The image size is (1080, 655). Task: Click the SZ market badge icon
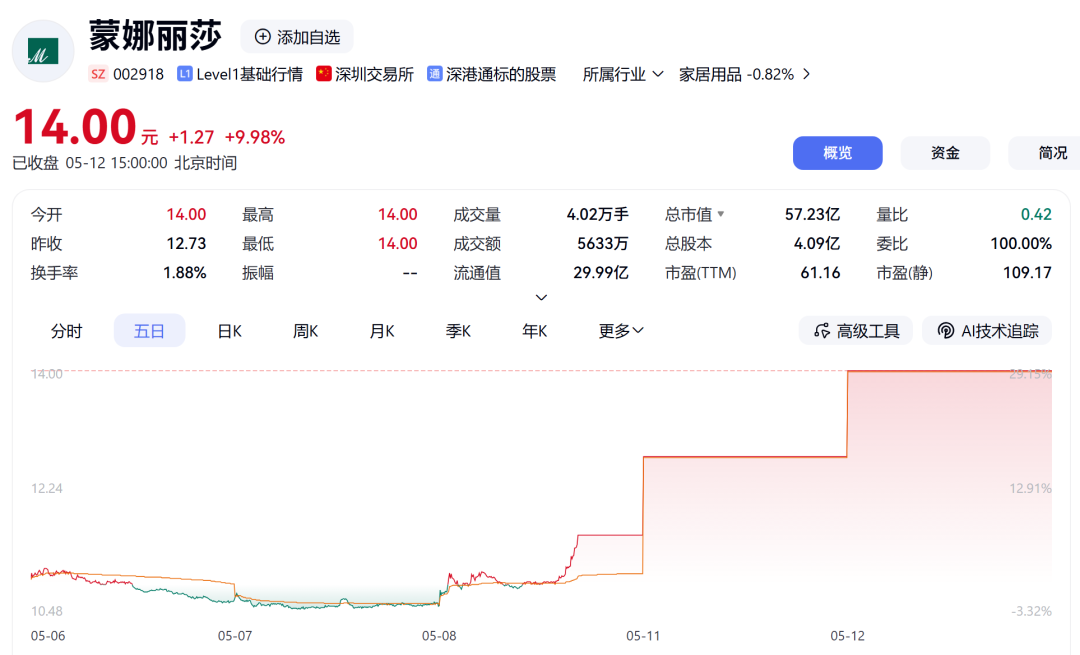[98, 74]
